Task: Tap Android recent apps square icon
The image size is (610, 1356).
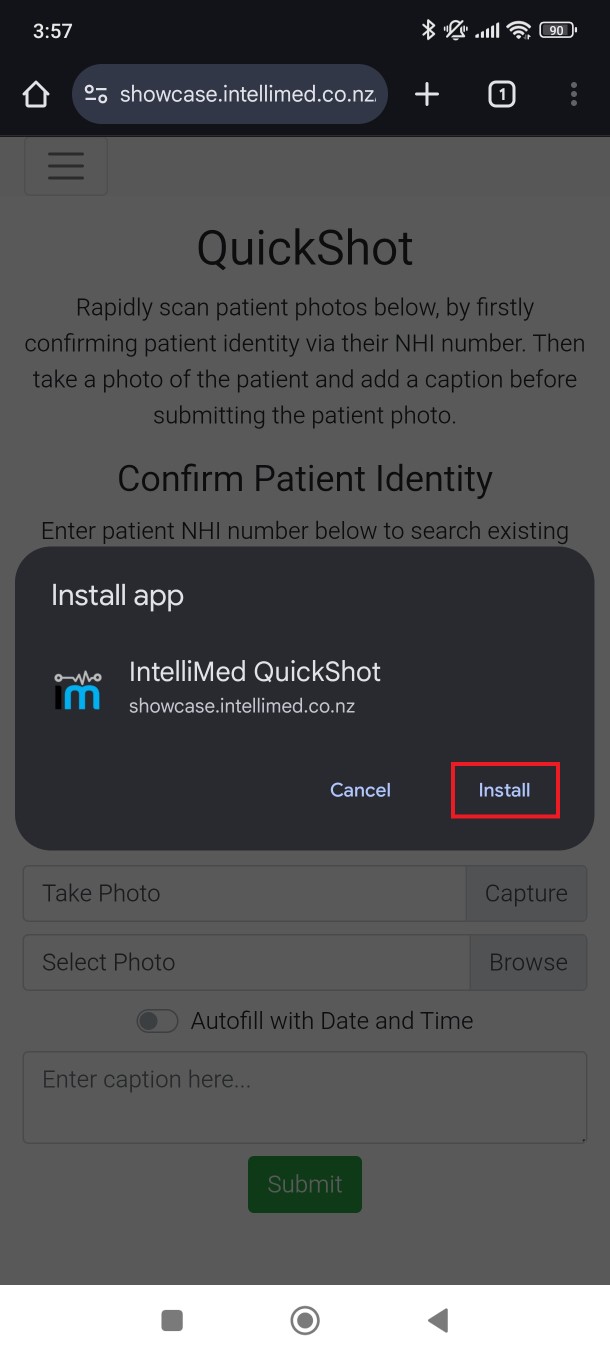Action: [x=172, y=1321]
